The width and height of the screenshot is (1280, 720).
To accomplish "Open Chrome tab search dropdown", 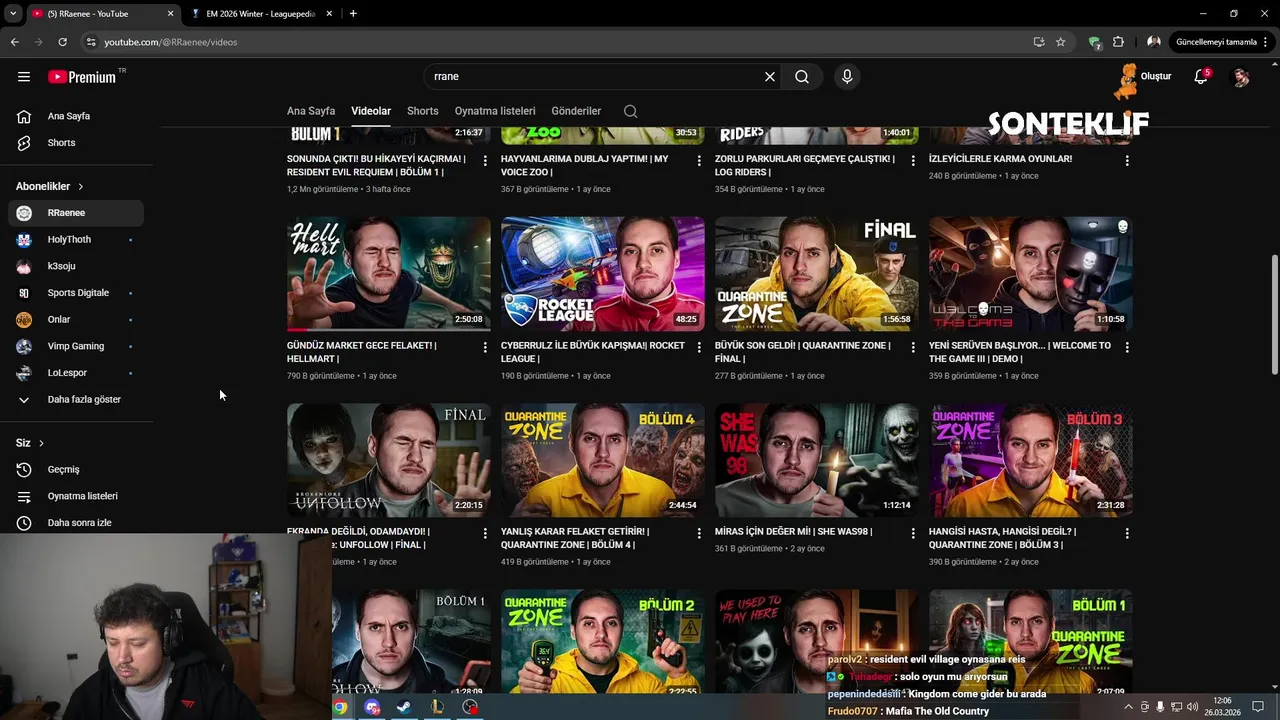I will tap(13, 13).
